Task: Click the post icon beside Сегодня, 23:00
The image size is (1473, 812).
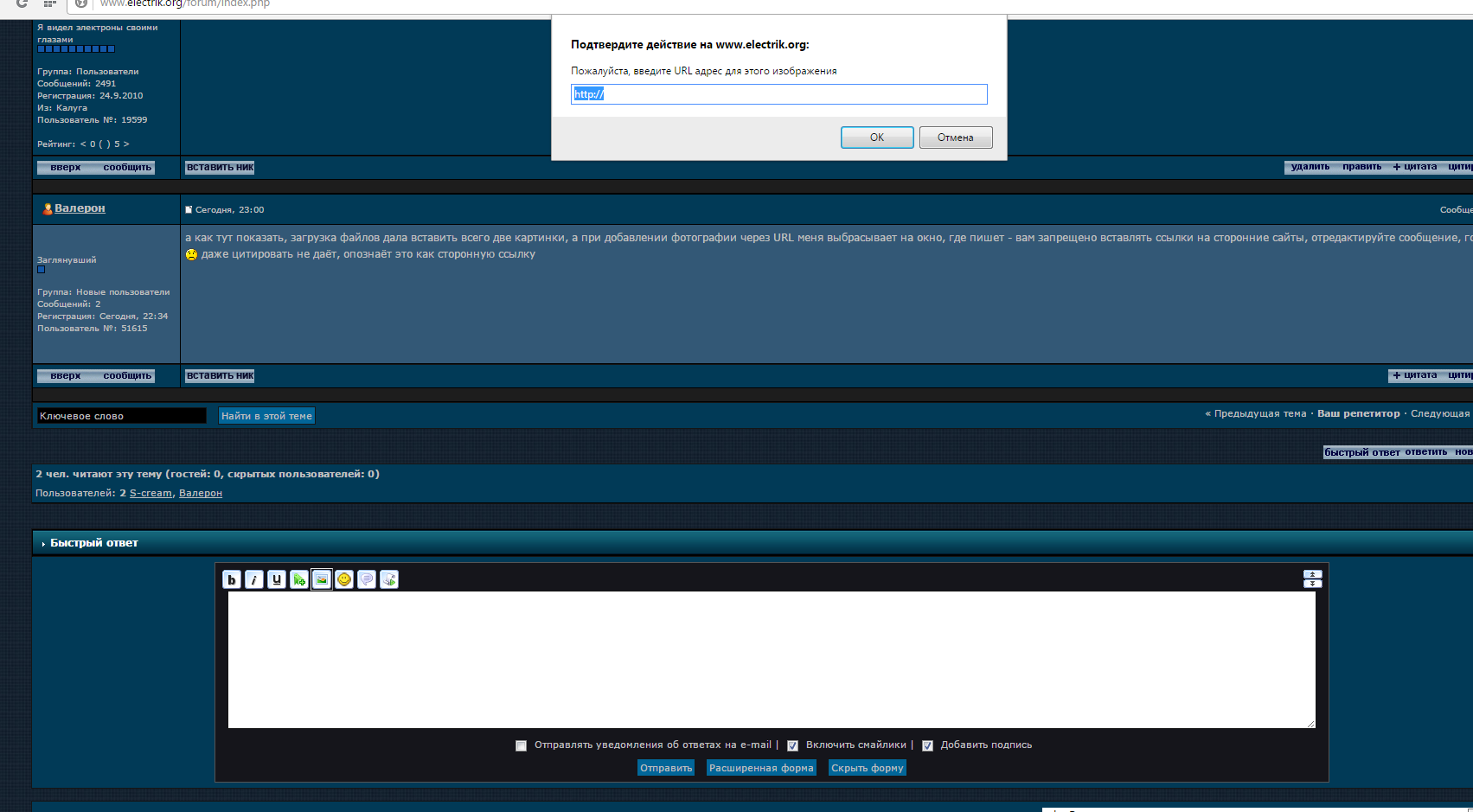Action: [189, 210]
